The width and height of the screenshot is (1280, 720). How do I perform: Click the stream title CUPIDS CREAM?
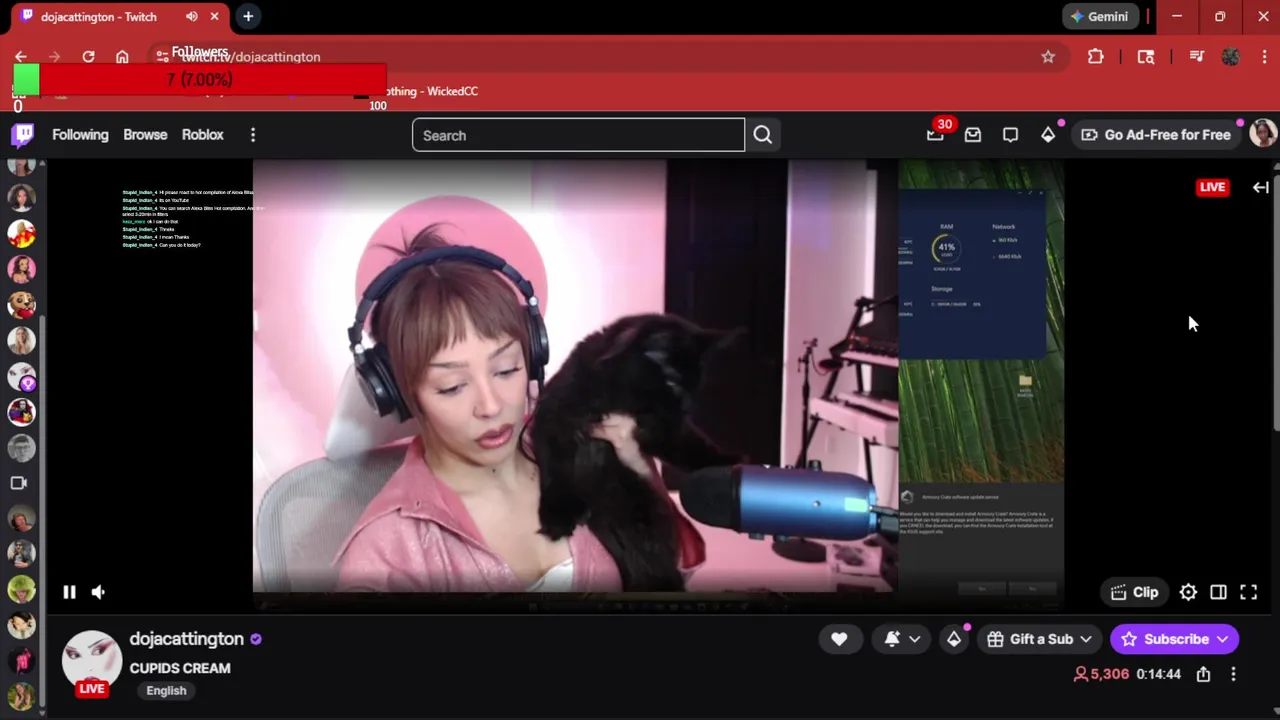180,668
